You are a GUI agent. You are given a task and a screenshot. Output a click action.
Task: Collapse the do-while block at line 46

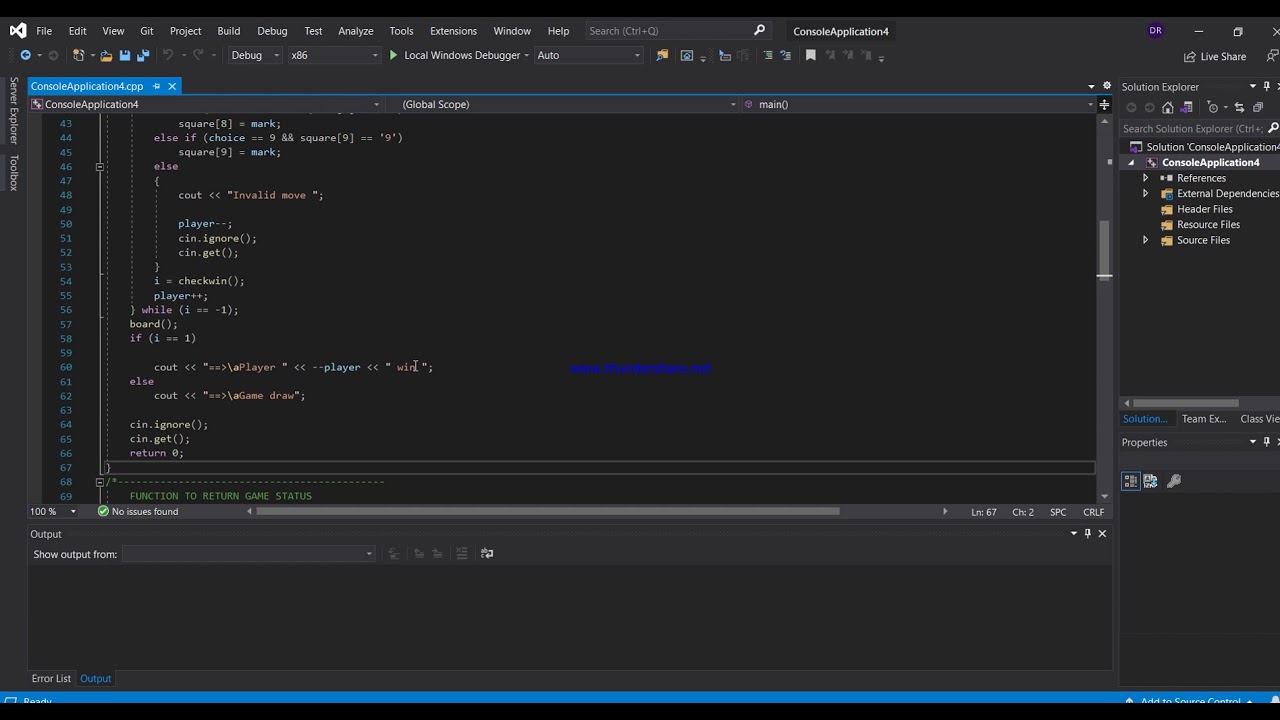99,167
